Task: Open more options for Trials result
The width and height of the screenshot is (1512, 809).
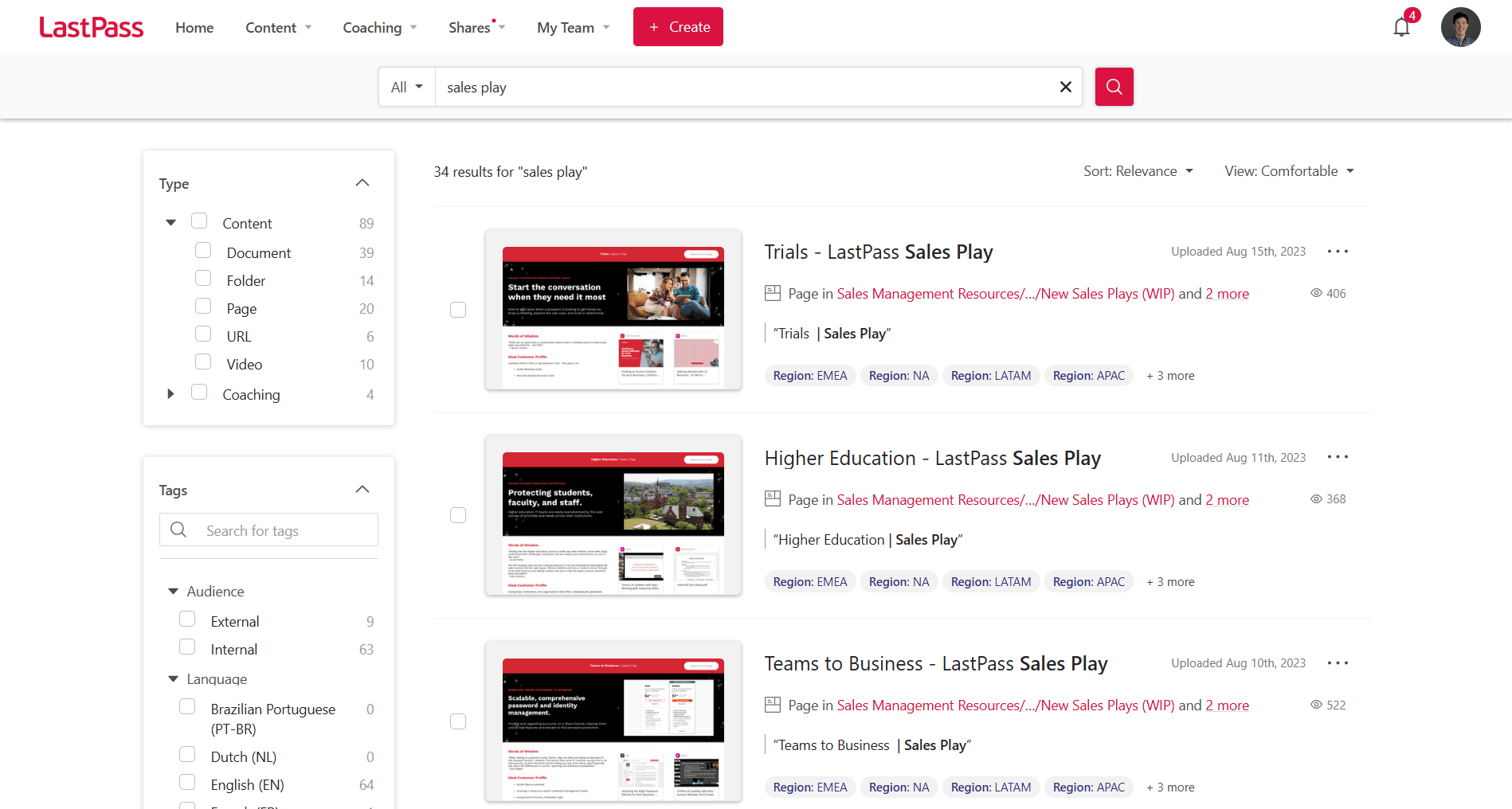Action: pos(1338,252)
